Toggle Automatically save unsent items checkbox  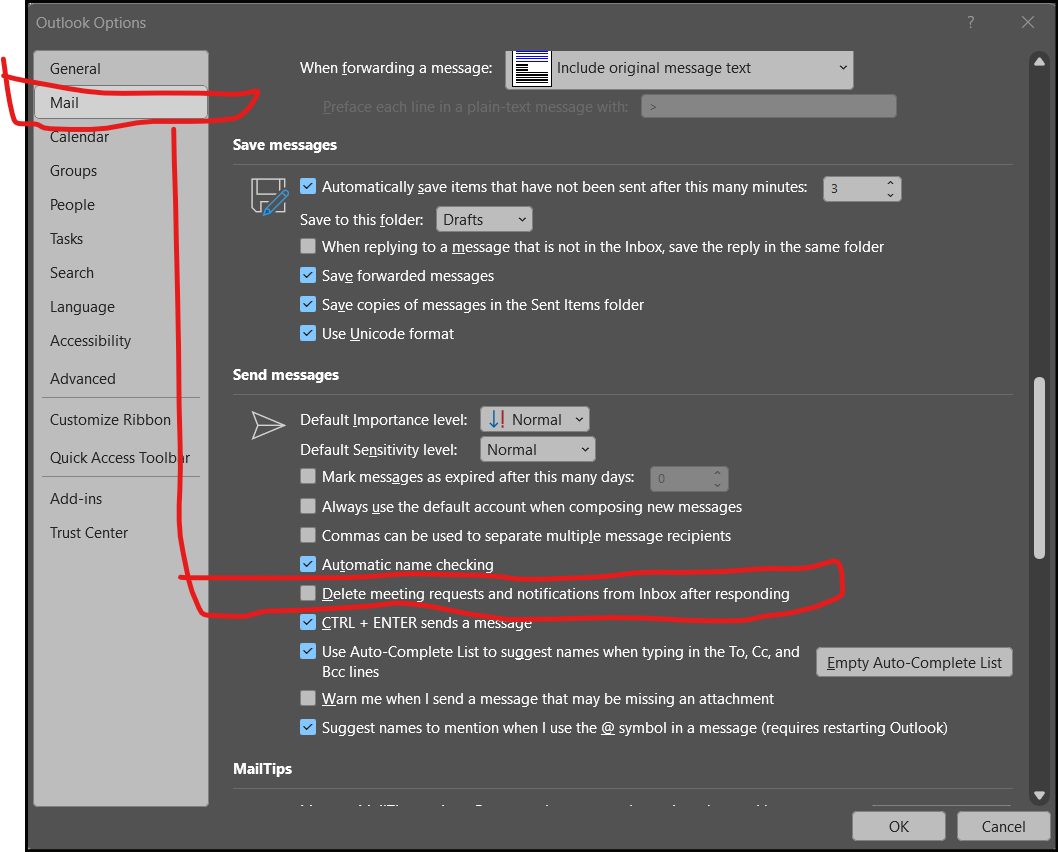tap(308, 186)
